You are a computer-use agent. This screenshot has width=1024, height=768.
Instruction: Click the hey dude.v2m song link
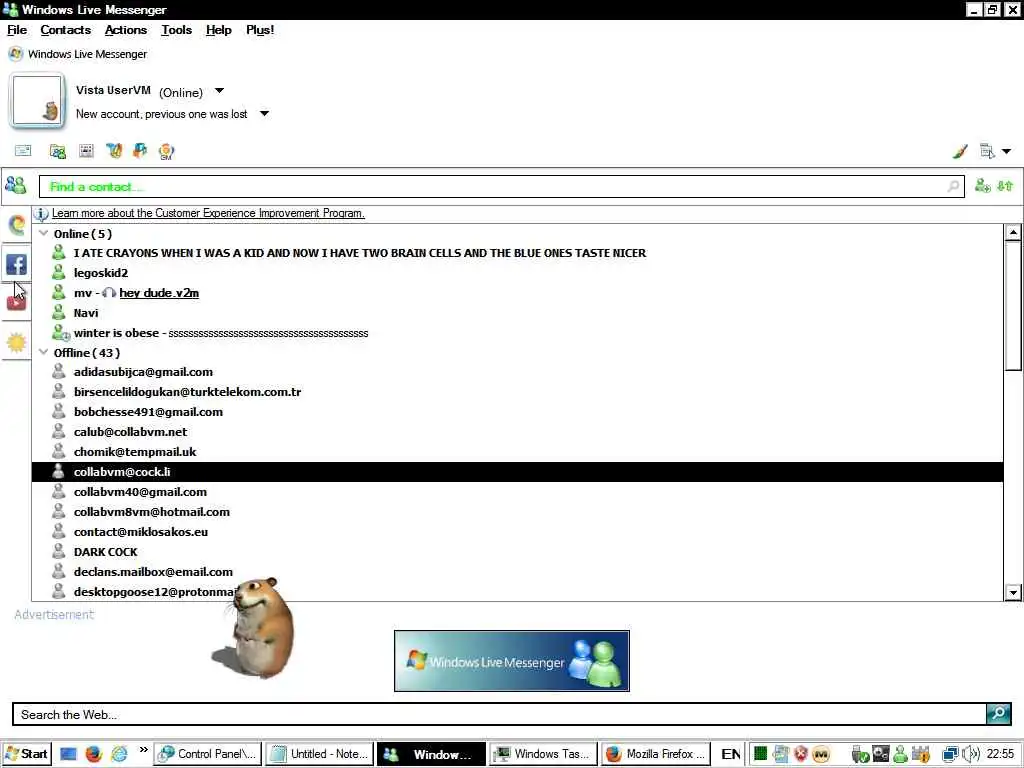pos(159,293)
